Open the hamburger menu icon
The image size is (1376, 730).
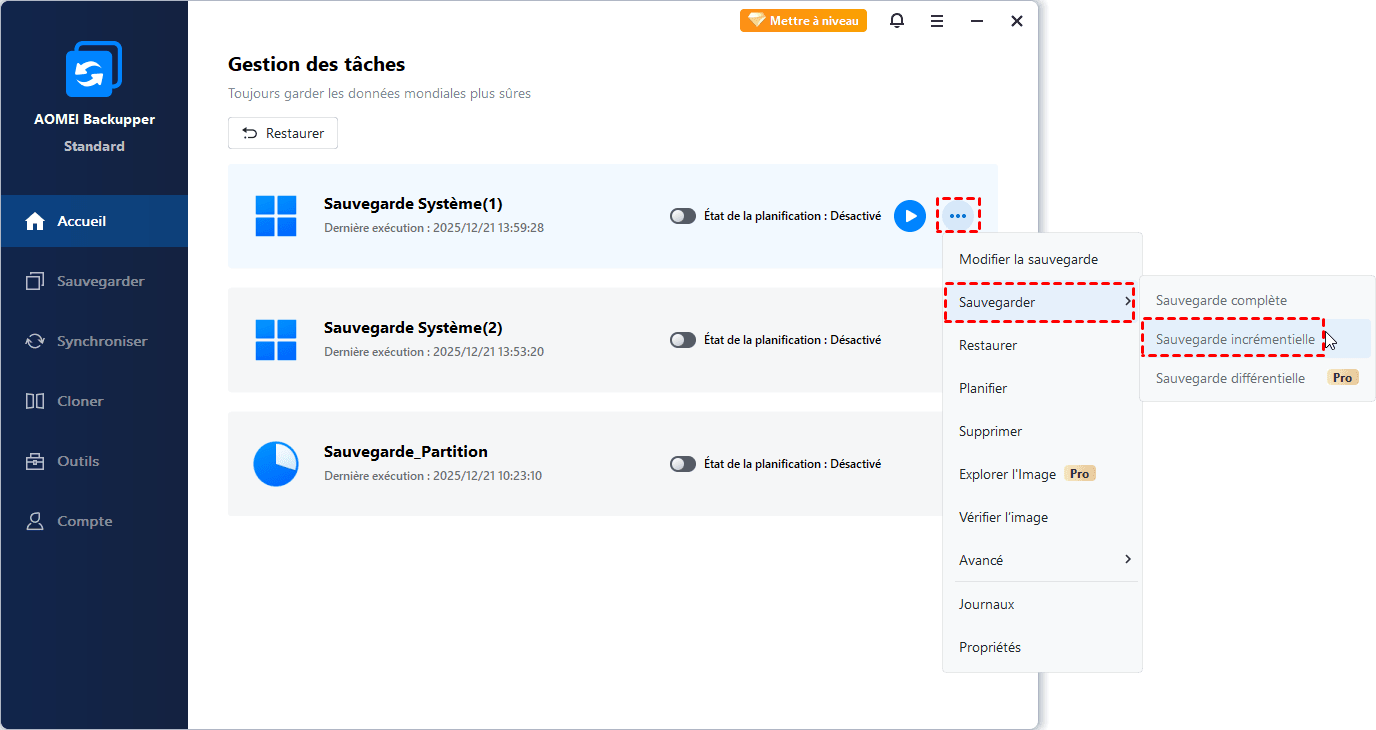pyautogui.click(x=937, y=21)
